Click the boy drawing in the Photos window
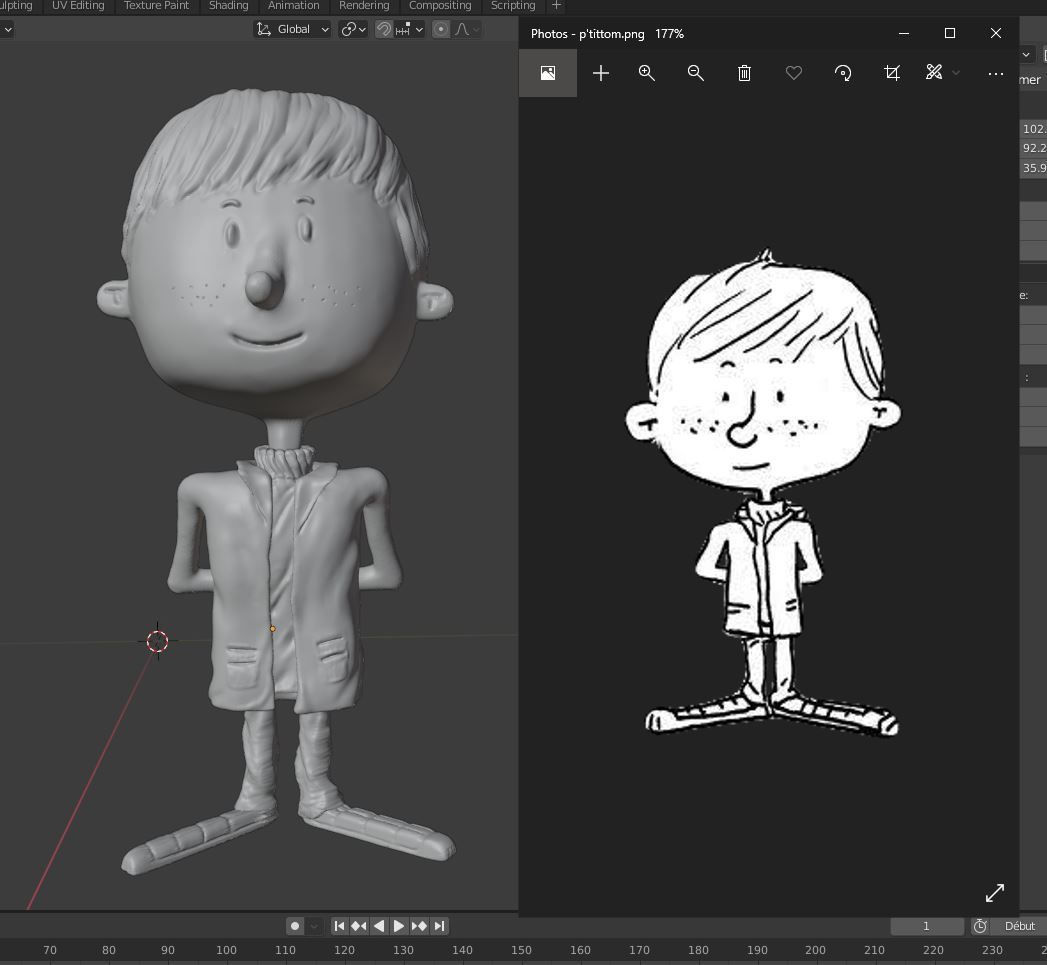 (x=764, y=493)
